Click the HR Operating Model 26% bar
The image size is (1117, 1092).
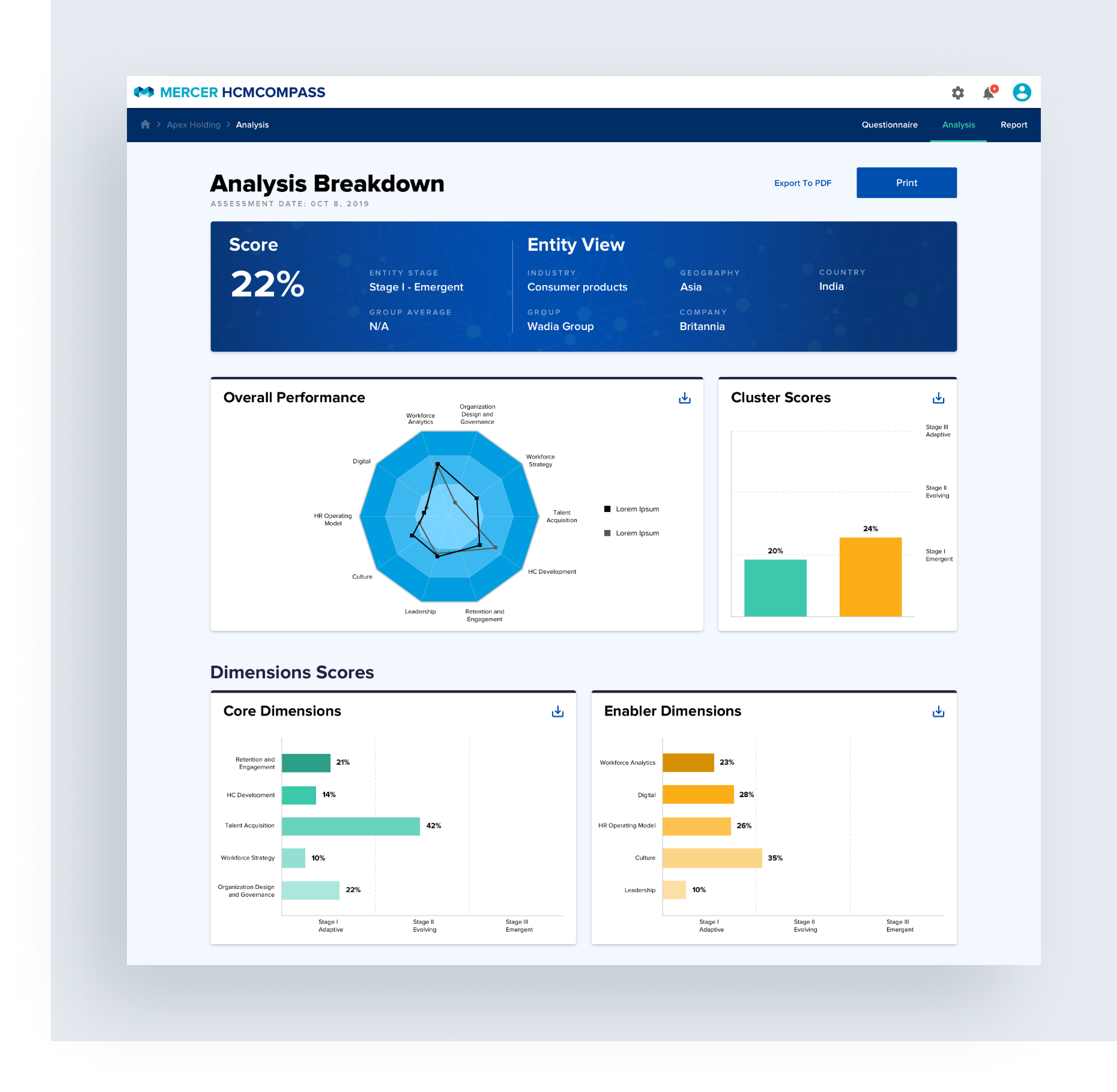696,826
